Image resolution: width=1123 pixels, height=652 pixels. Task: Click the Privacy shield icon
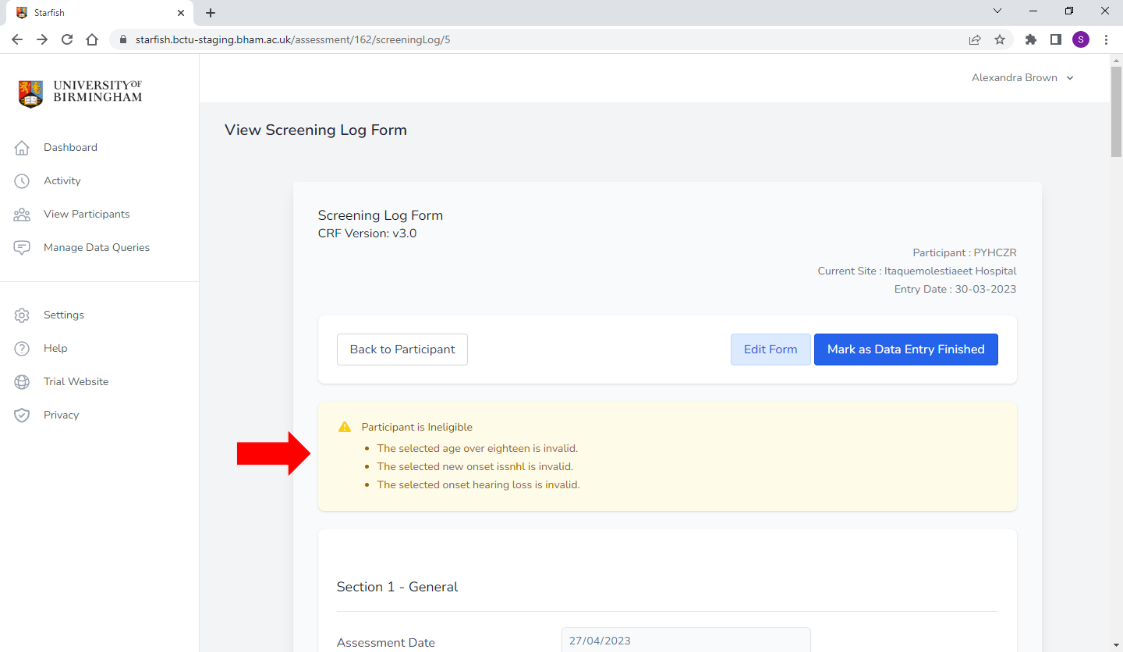coord(22,415)
